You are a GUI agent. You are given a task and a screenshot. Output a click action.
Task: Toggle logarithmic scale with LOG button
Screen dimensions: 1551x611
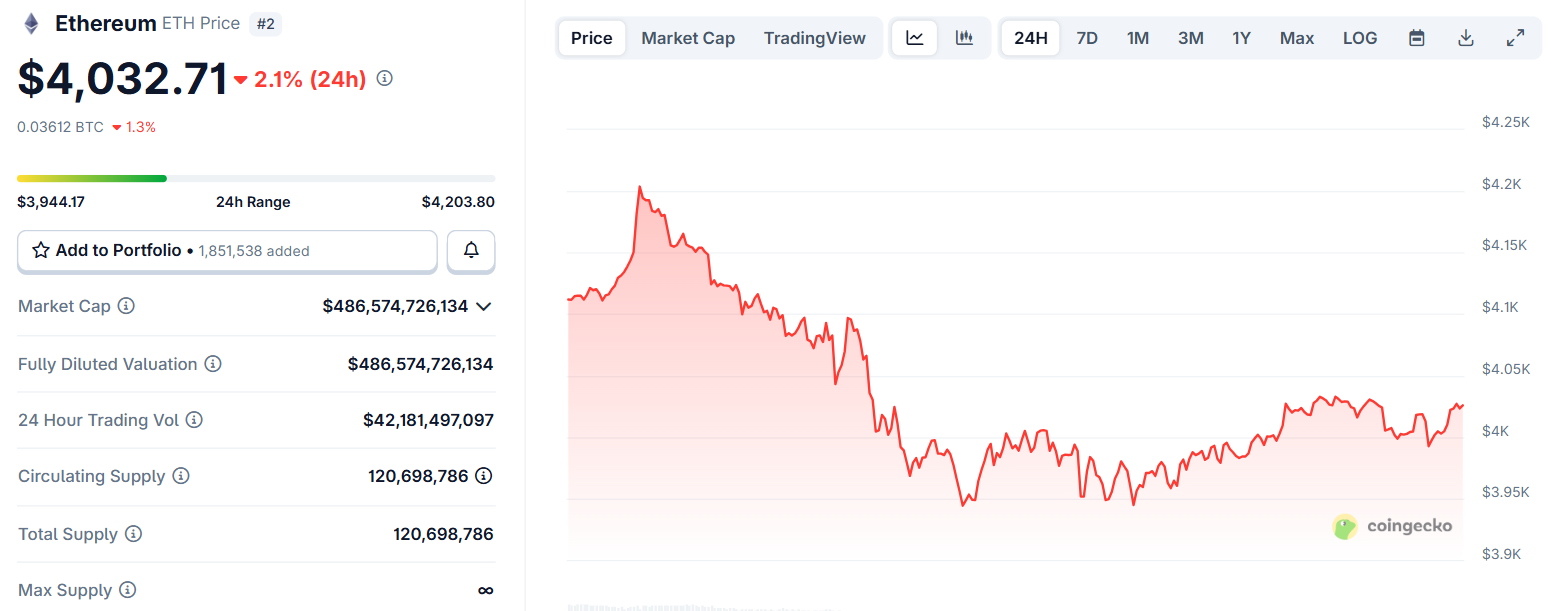pos(1360,37)
